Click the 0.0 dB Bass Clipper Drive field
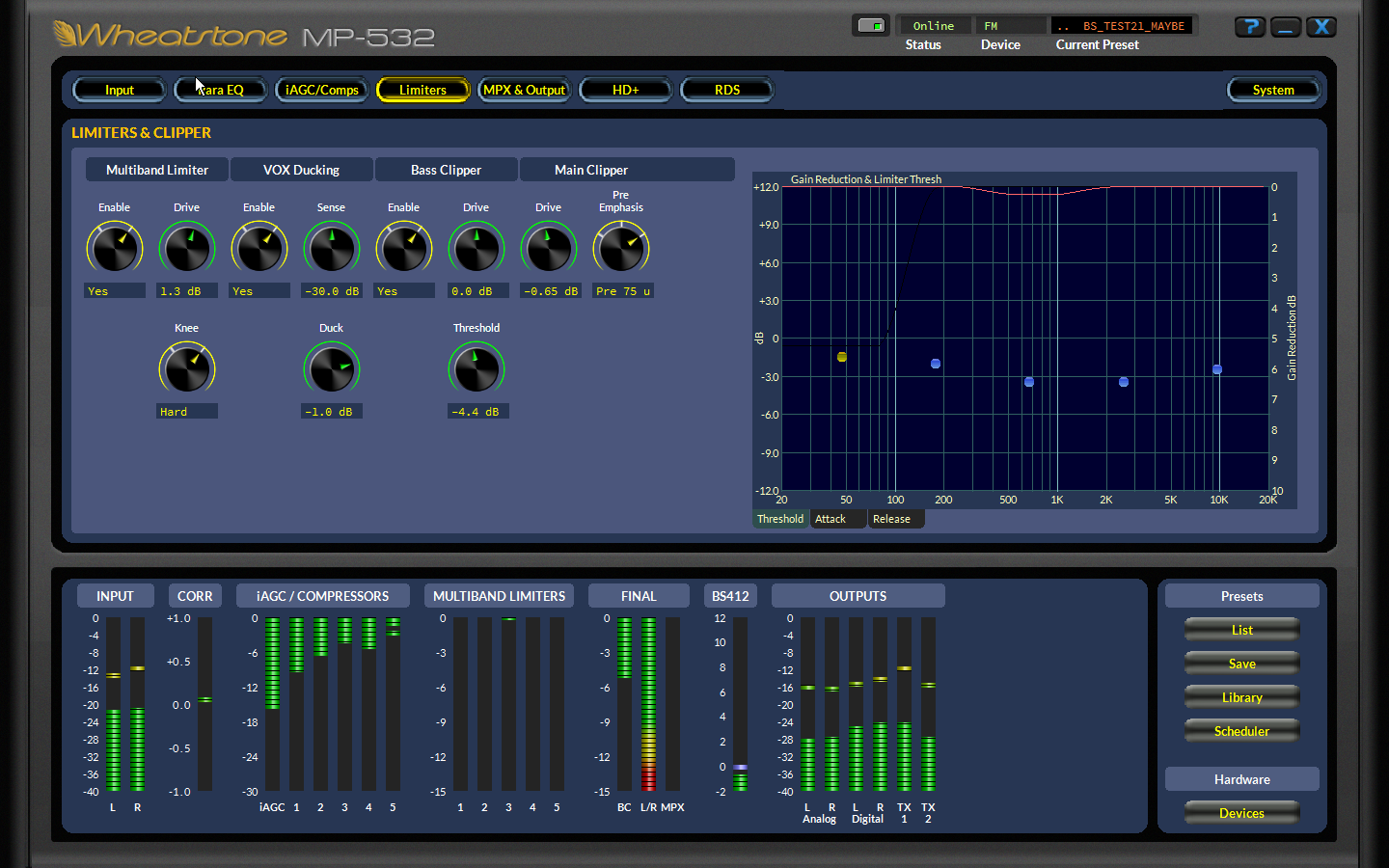 click(x=478, y=290)
